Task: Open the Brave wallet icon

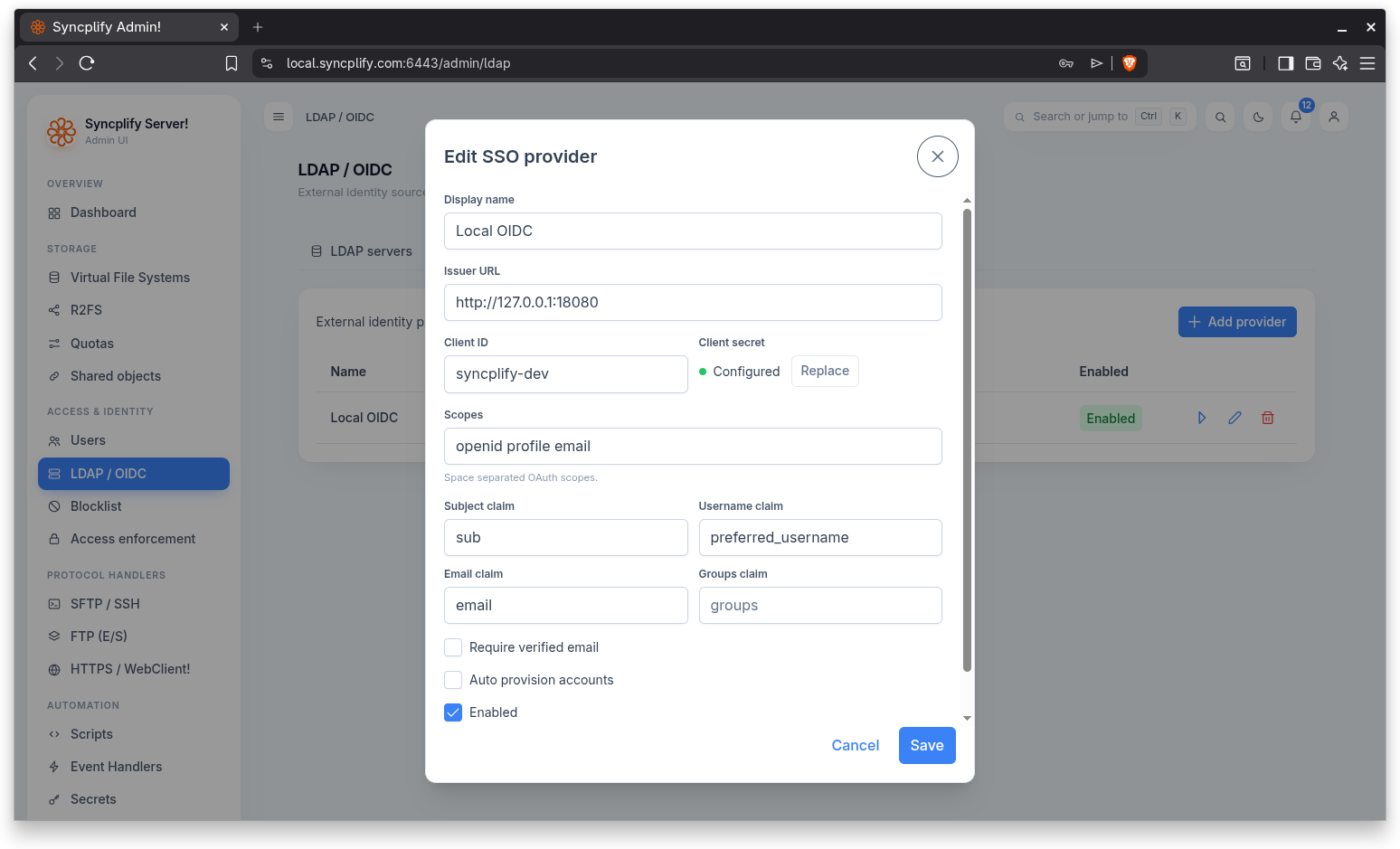Action: [x=1313, y=63]
